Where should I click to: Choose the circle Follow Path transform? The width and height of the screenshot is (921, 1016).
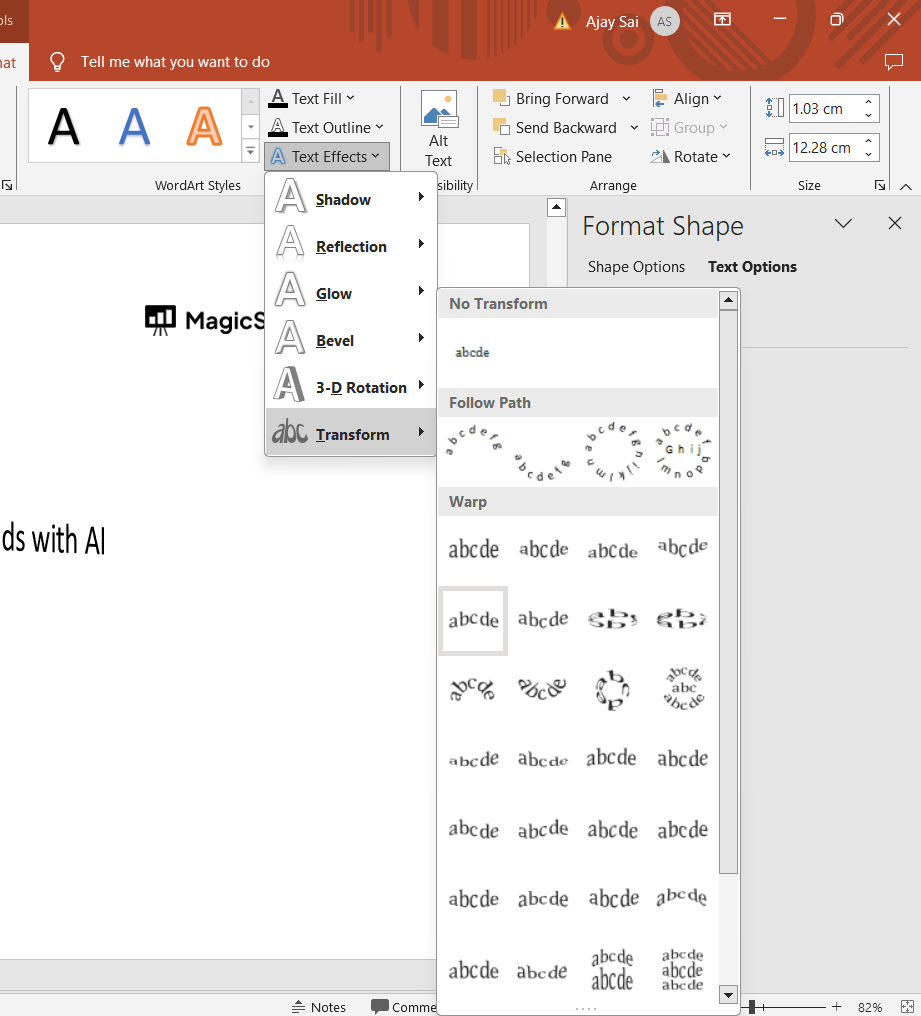pos(613,452)
